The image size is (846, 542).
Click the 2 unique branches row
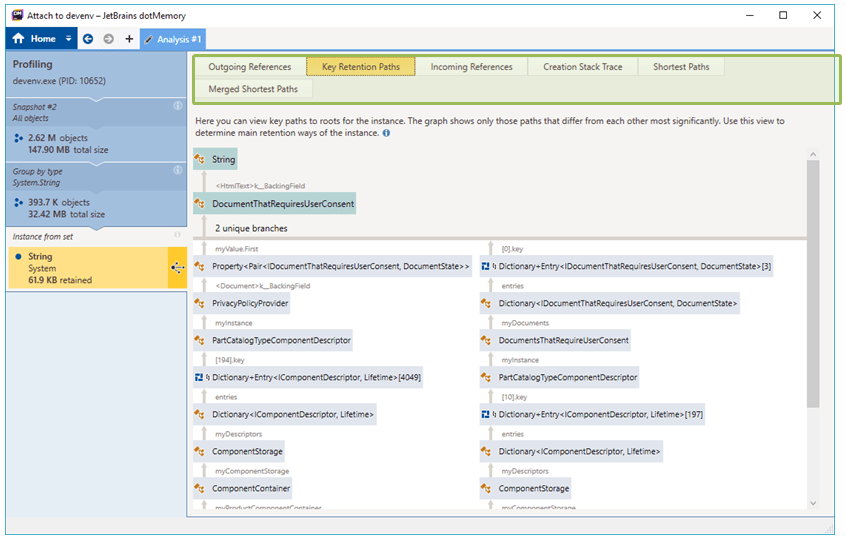(x=251, y=228)
